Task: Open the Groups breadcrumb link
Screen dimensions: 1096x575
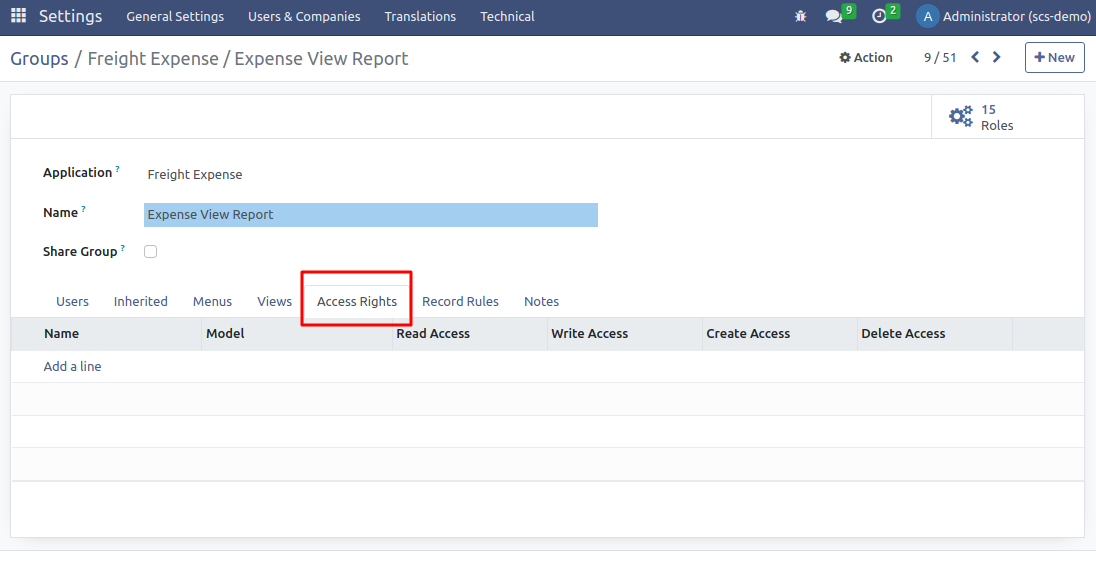Action: pyautogui.click(x=39, y=59)
